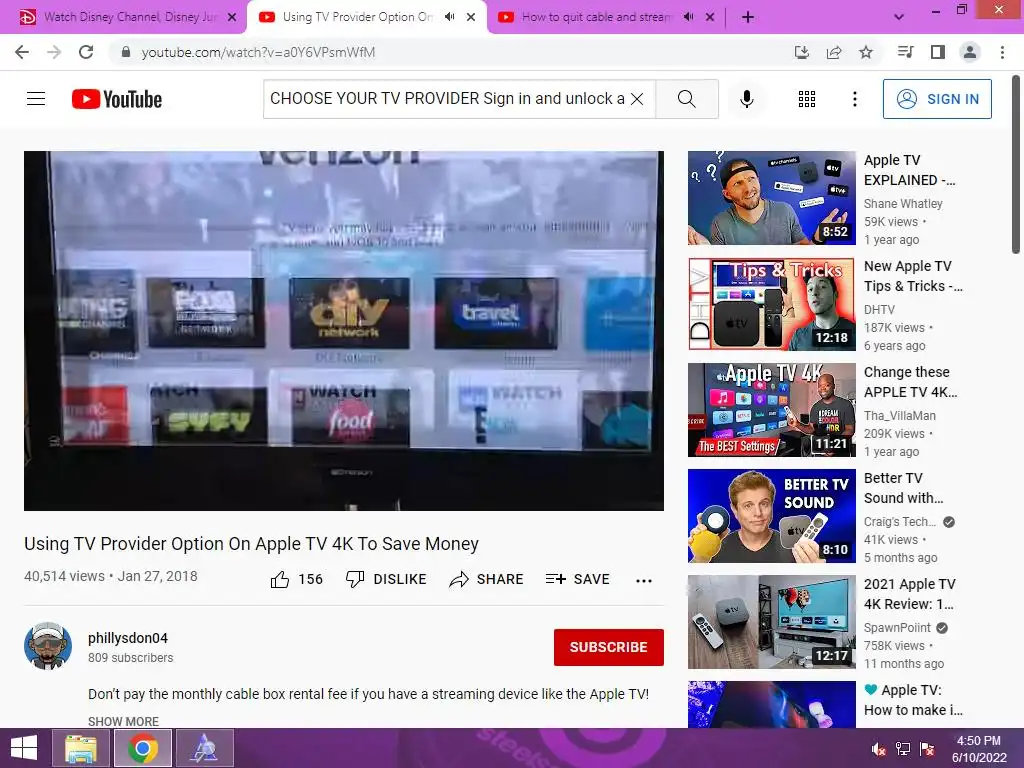Open the Chrome profile avatar
The width and height of the screenshot is (1024, 768).
click(x=970, y=52)
